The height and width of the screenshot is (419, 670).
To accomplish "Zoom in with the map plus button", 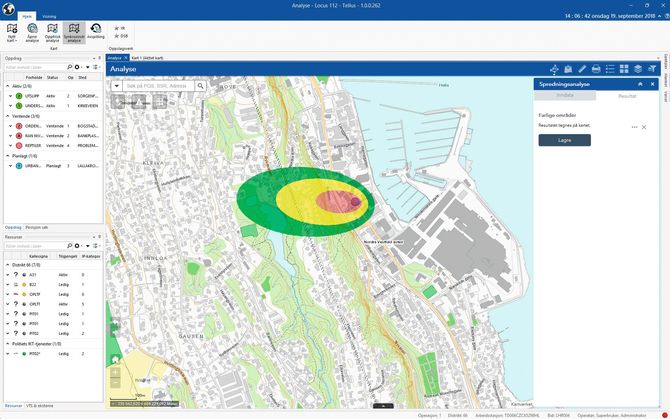I will point(115,372).
